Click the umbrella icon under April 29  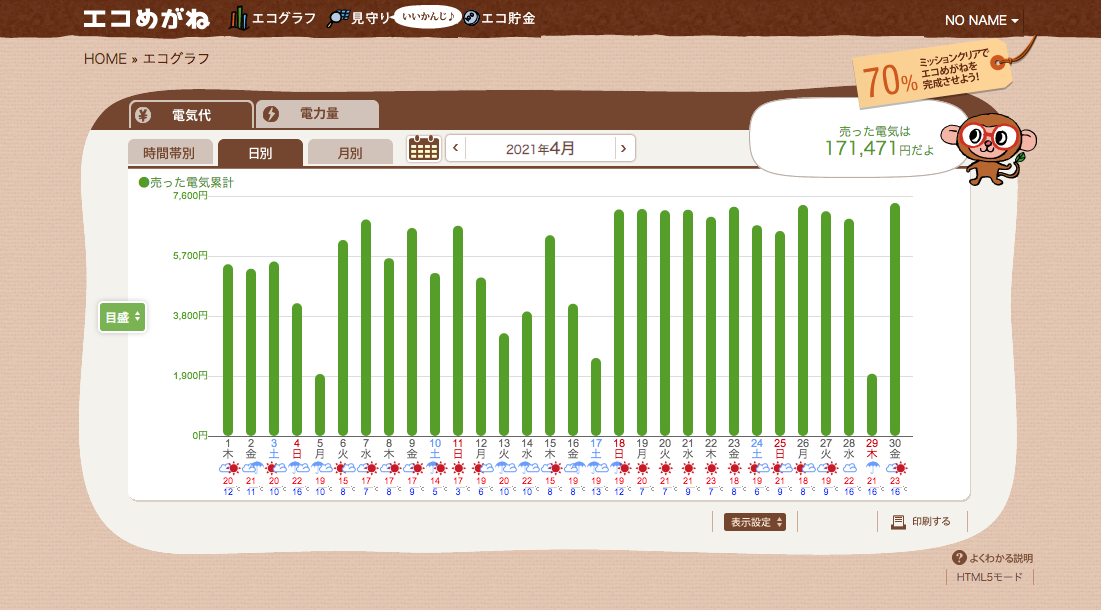click(x=872, y=468)
